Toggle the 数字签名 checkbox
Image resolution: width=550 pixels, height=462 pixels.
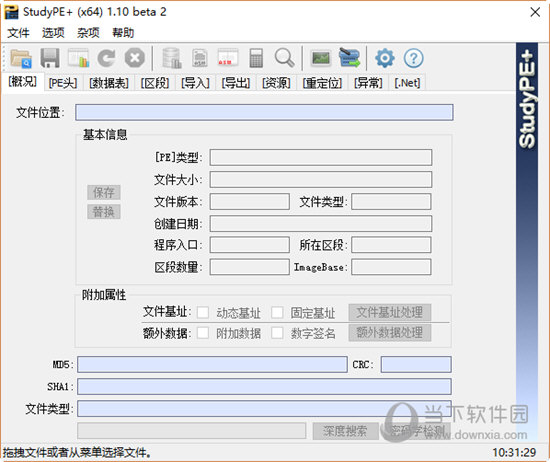pyautogui.click(x=277, y=333)
